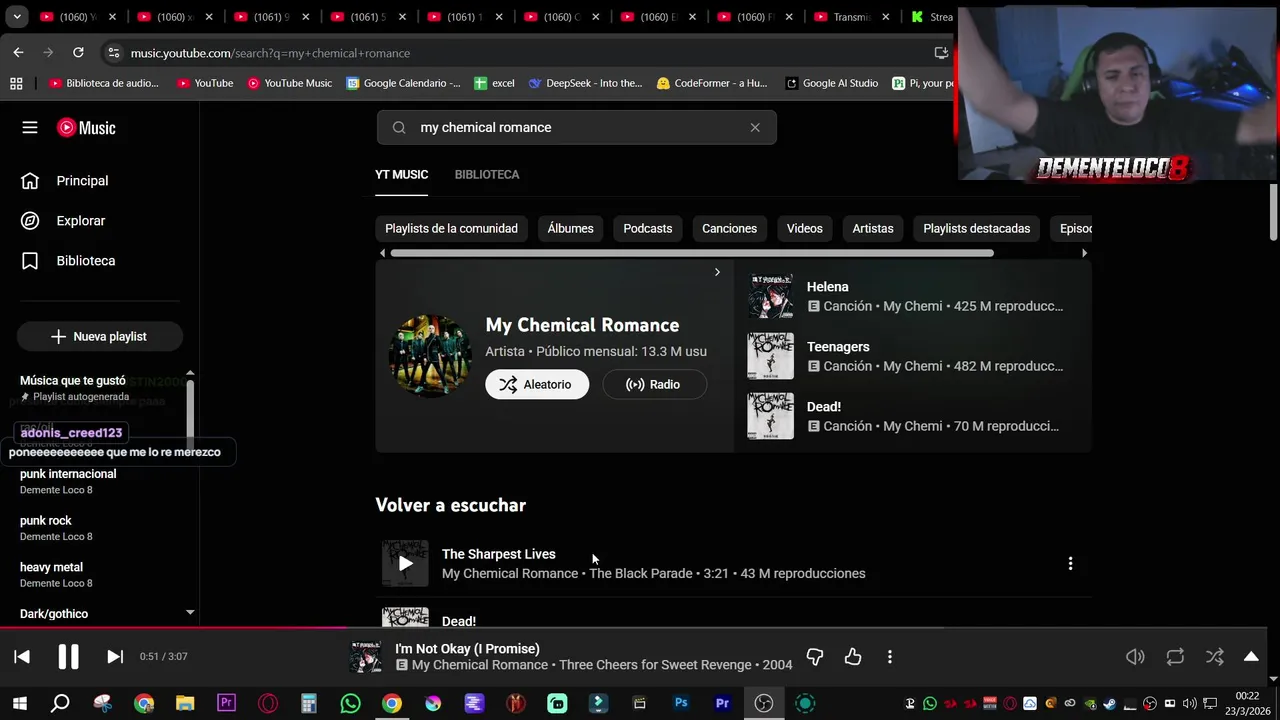Switch to the YT MUSIC tab
Screen dimensions: 1280x720
pyautogui.click(x=401, y=174)
